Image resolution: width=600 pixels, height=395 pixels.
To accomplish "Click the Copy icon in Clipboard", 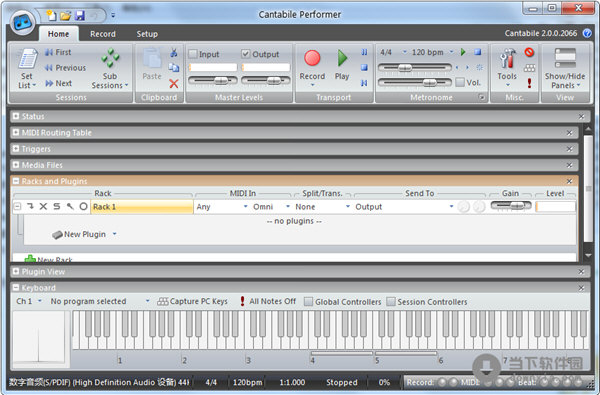I will click(174, 67).
